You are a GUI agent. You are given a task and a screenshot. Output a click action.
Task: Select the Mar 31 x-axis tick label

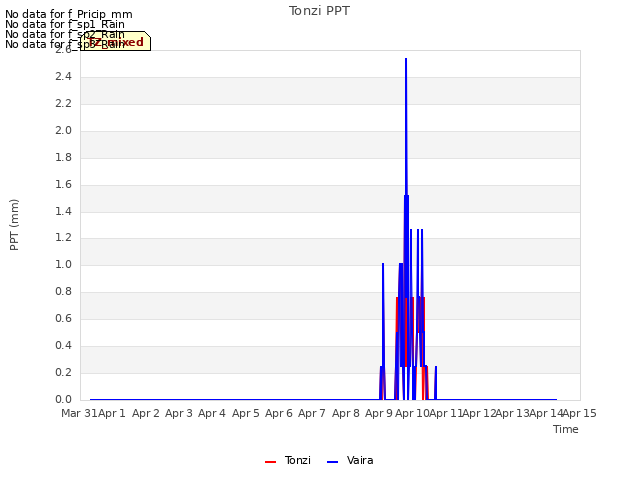pyautogui.click(x=79, y=413)
